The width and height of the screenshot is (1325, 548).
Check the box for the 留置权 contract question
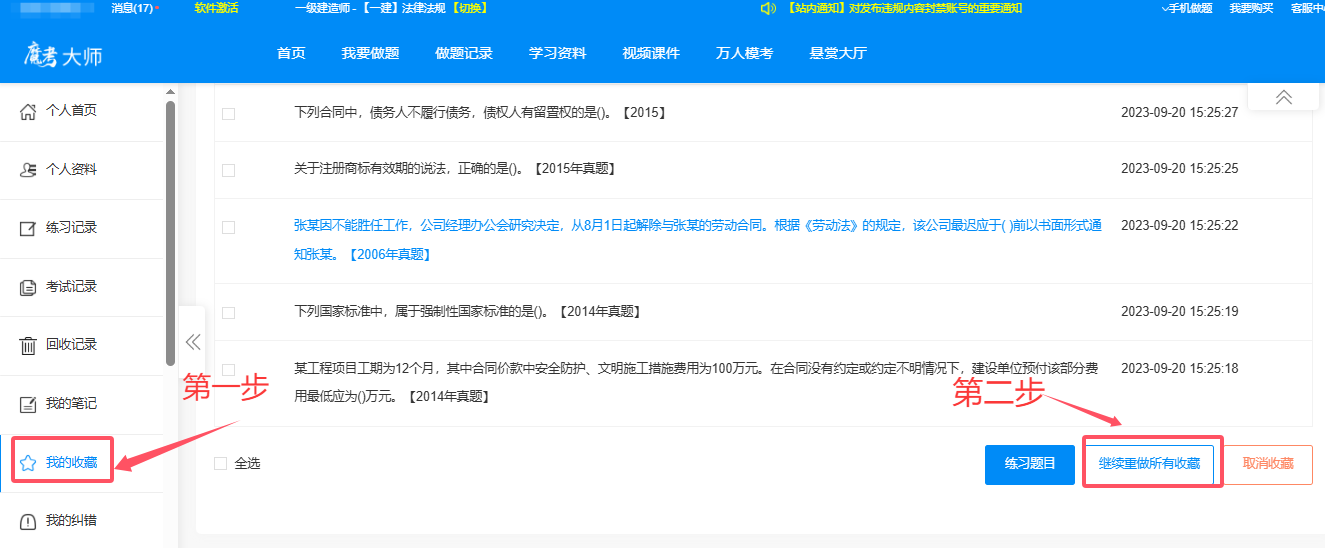click(228, 114)
